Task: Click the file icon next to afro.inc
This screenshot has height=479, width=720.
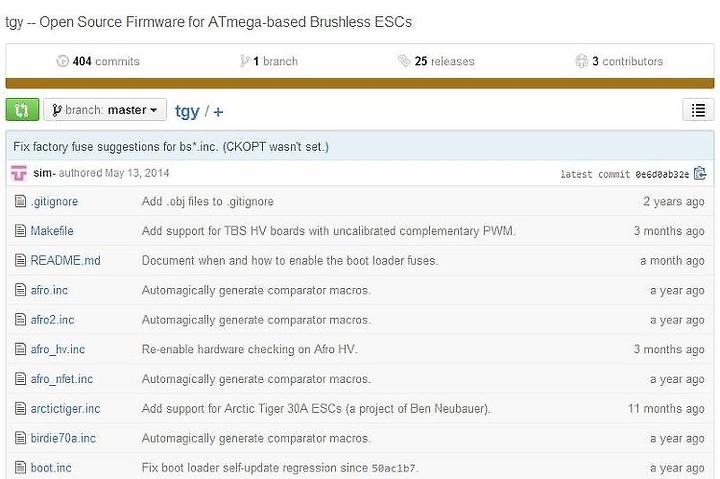Action: click(x=20, y=290)
